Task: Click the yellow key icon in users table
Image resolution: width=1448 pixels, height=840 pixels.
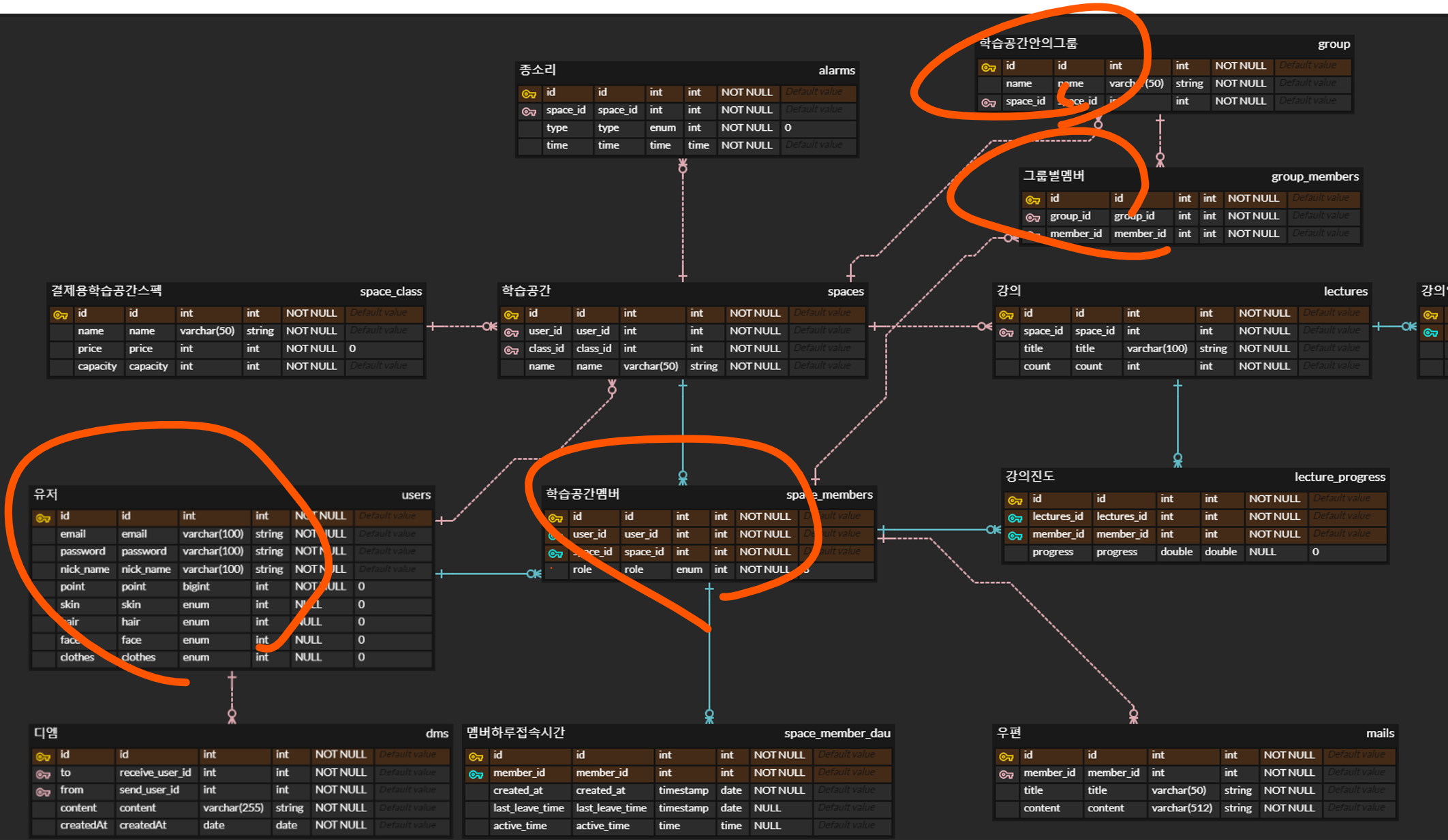Action: (43, 518)
